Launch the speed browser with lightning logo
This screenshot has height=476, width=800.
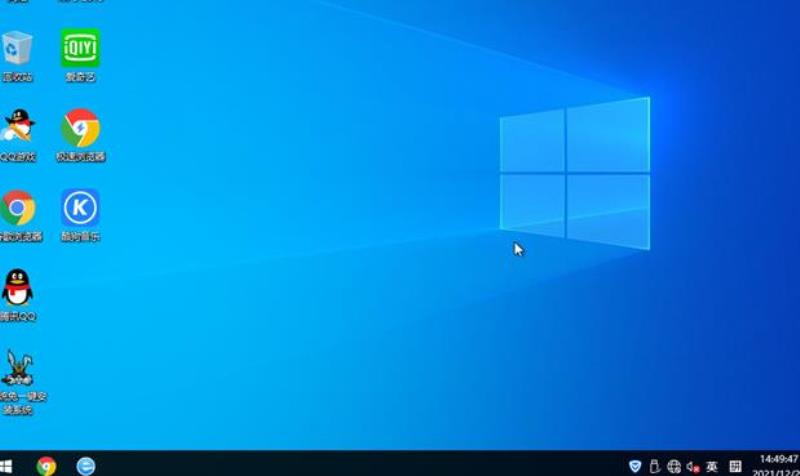coord(80,135)
